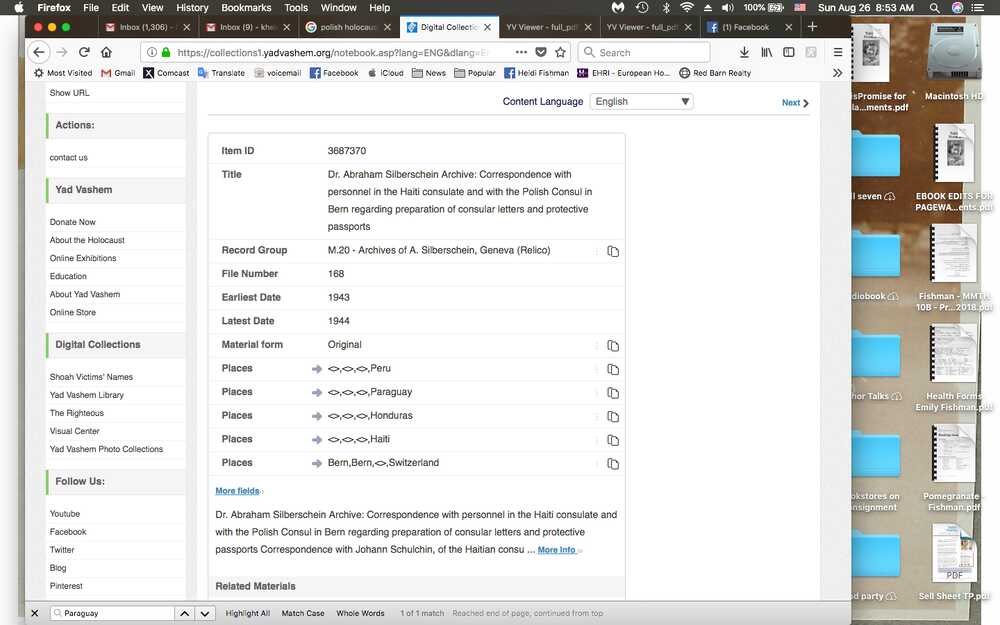1000x625 pixels.
Task: Close the Digital Collections tab
Action: tap(487, 27)
